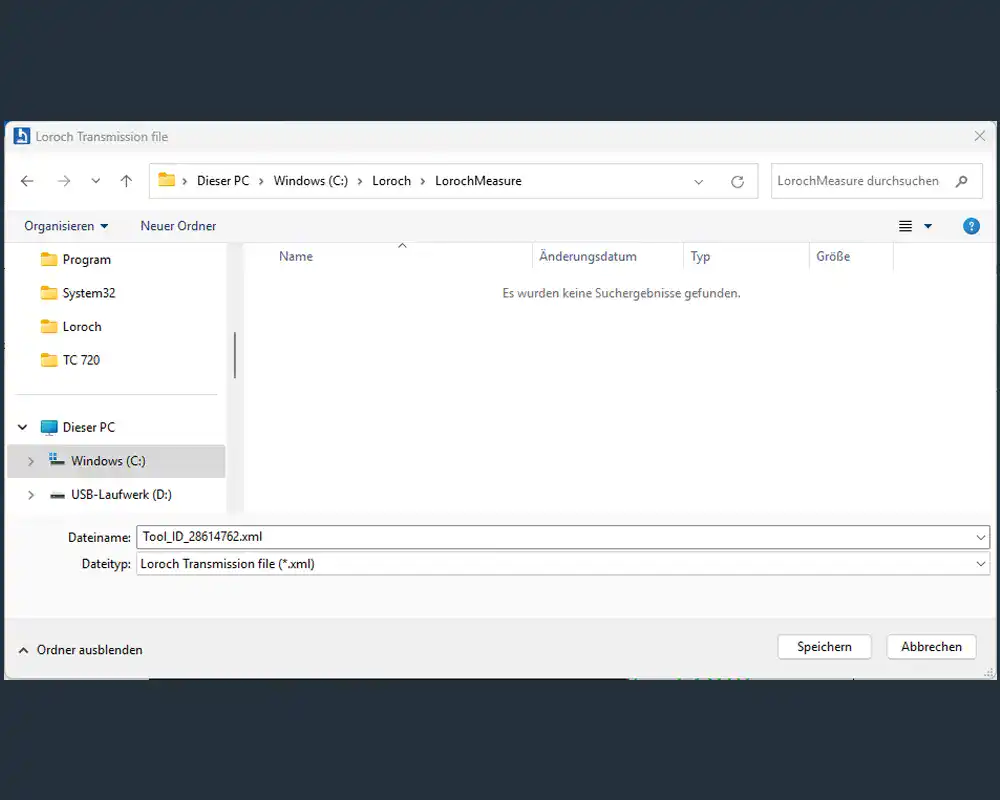Image resolution: width=1000 pixels, height=800 pixels.
Task: Select USB-Laufwerk (D:) in tree
Action: coord(121,495)
